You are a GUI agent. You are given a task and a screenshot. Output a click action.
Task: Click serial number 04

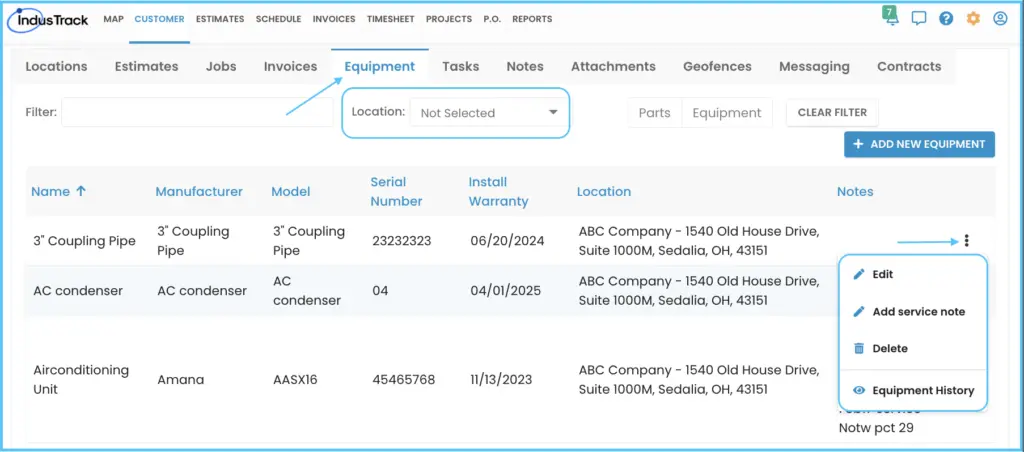tap(380, 291)
